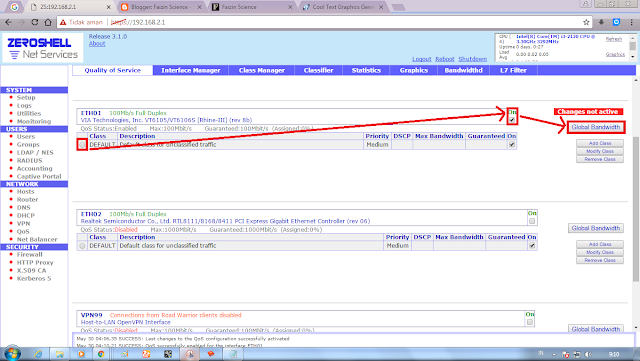Select the ETH01 DEFAULT class radio button
The image size is (640, 361).
82,145
